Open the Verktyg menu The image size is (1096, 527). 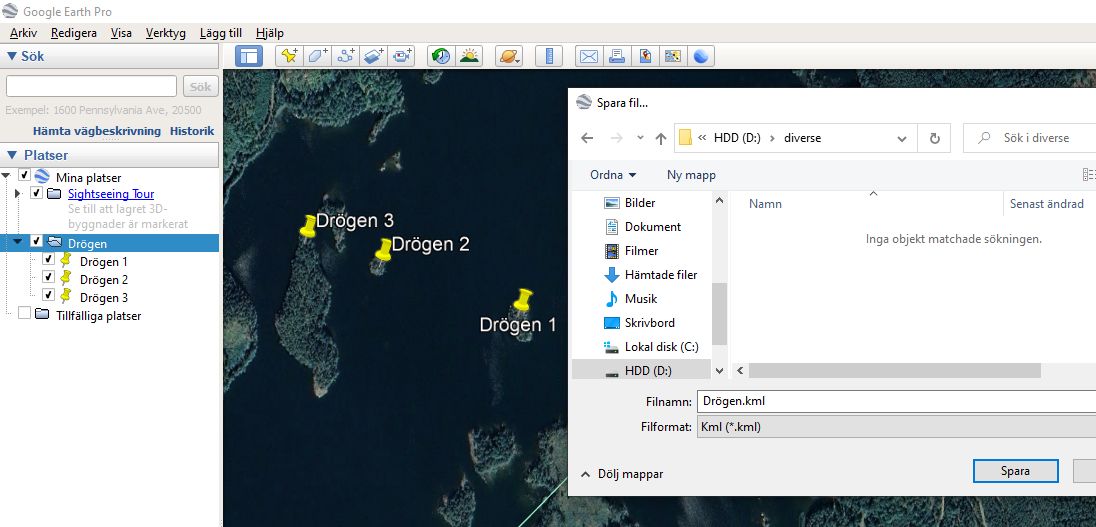tap(165, 33)
